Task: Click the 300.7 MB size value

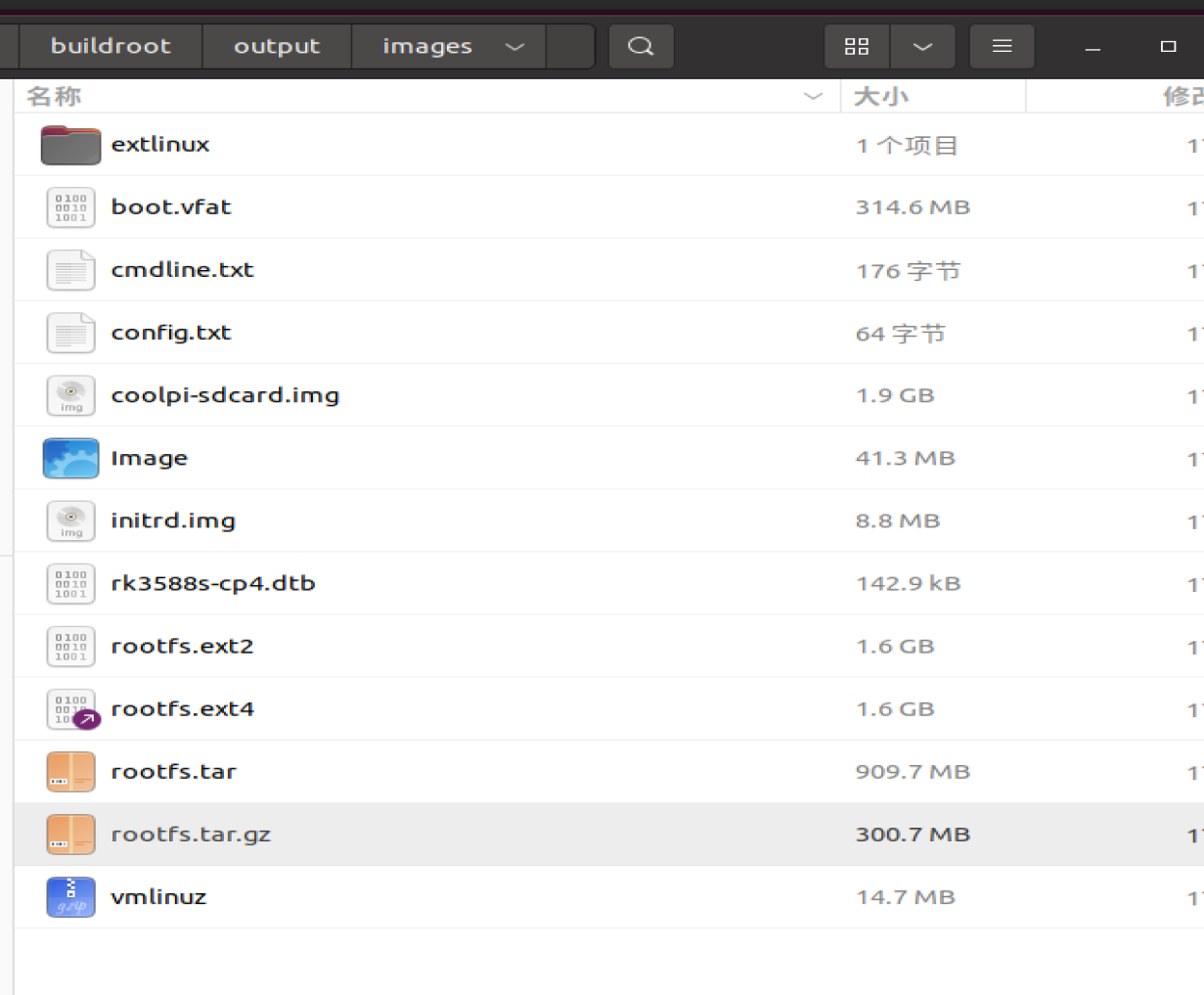Action: point(913,835)
